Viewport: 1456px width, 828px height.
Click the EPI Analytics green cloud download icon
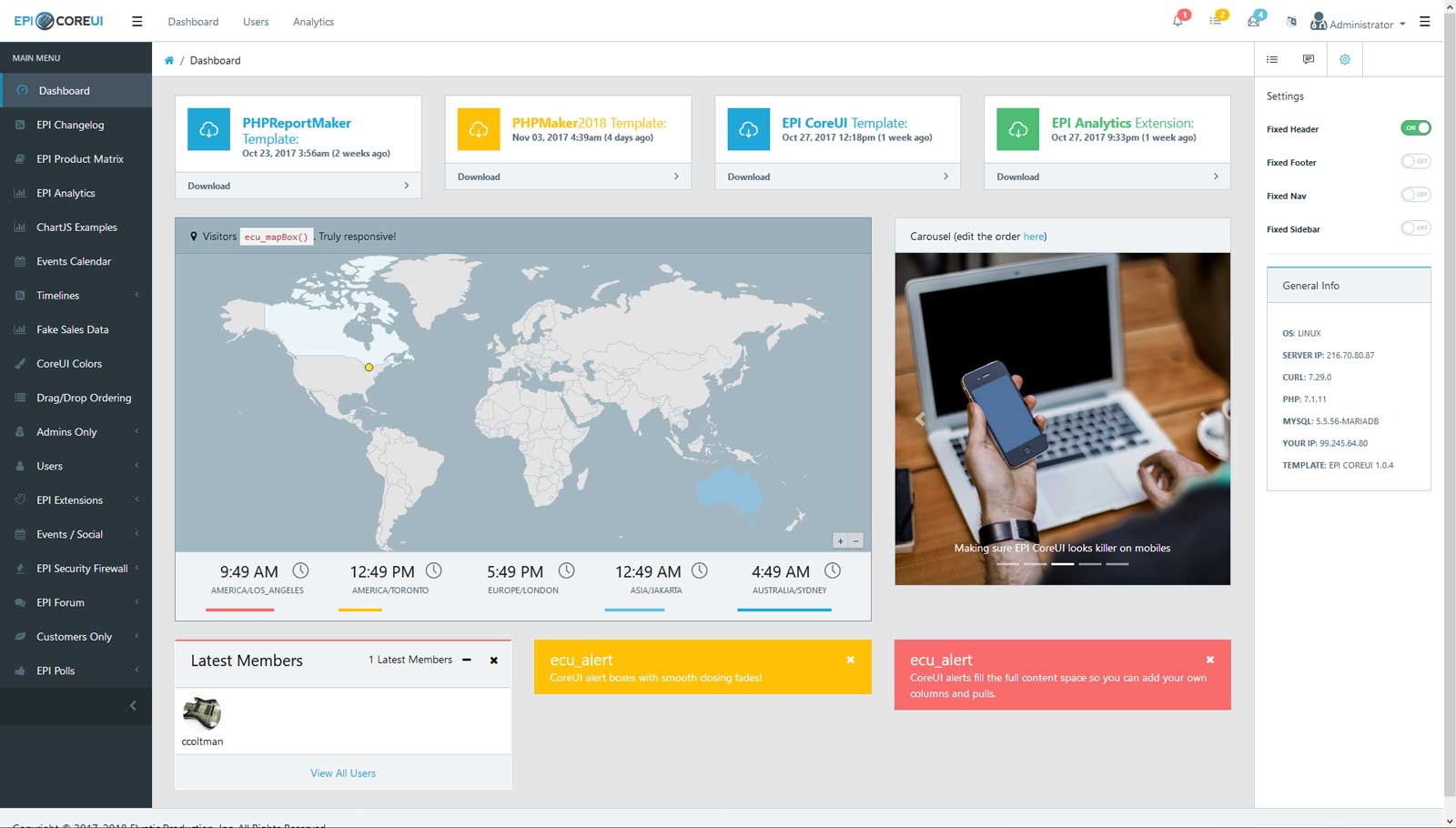(x=1018, y=129)
